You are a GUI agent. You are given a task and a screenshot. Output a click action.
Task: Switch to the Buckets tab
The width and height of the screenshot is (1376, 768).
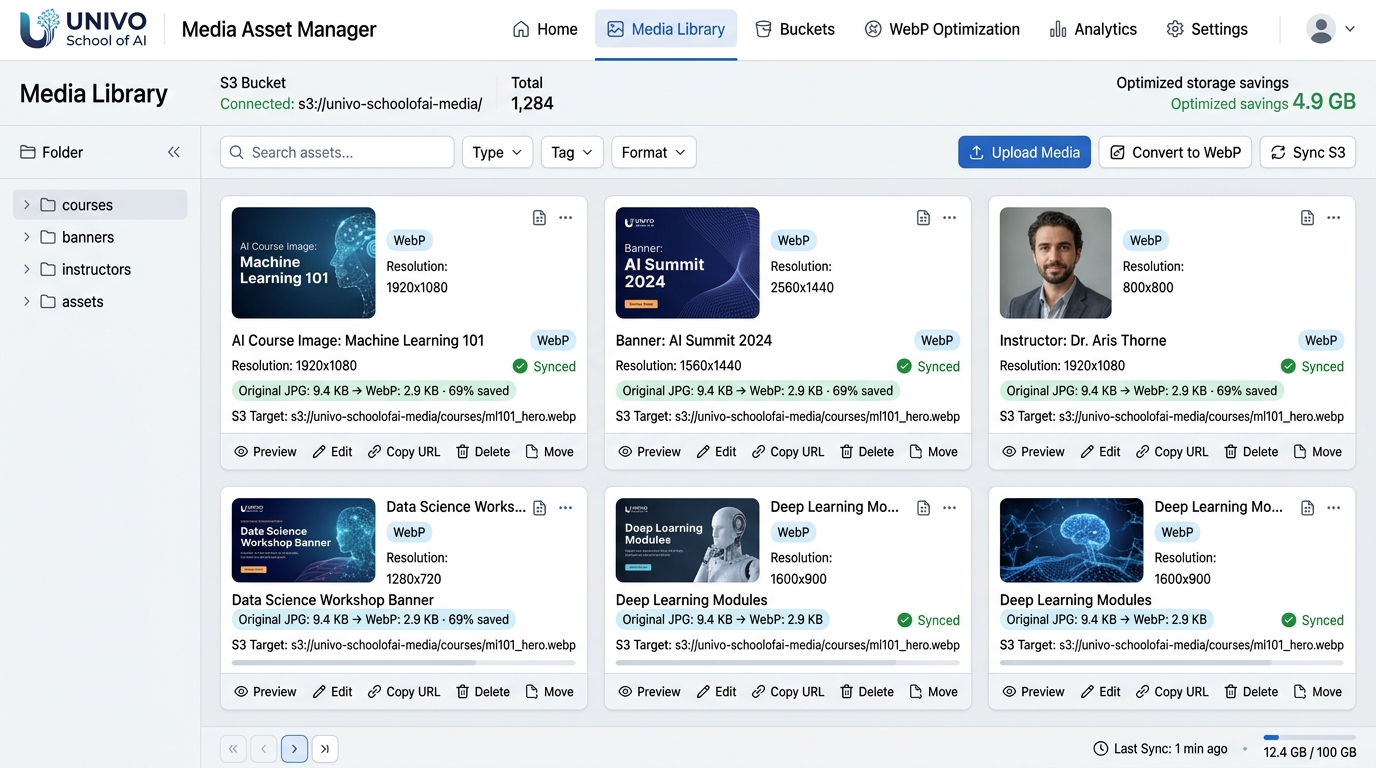(x=795, y=29)
